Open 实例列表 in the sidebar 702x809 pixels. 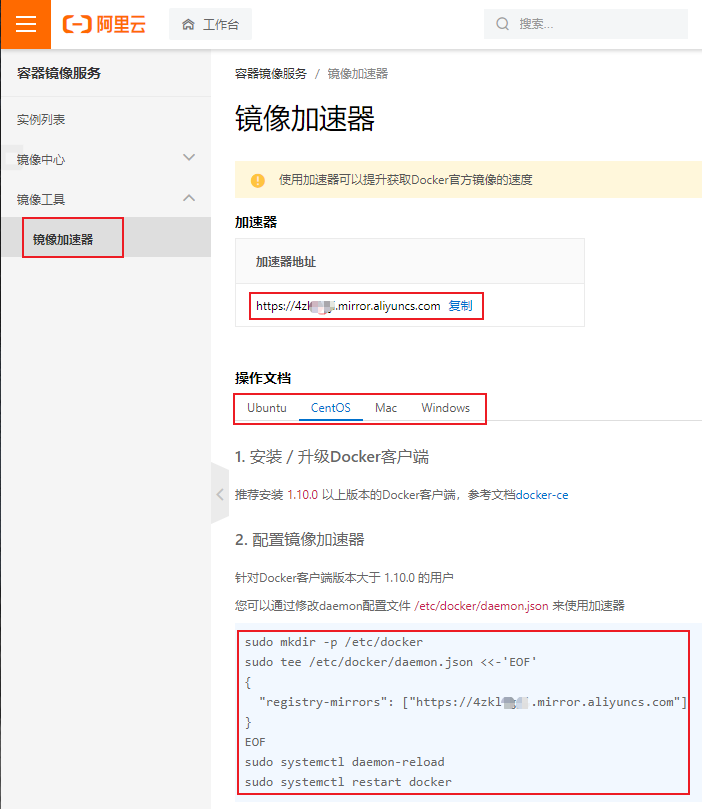click(41, 120)
